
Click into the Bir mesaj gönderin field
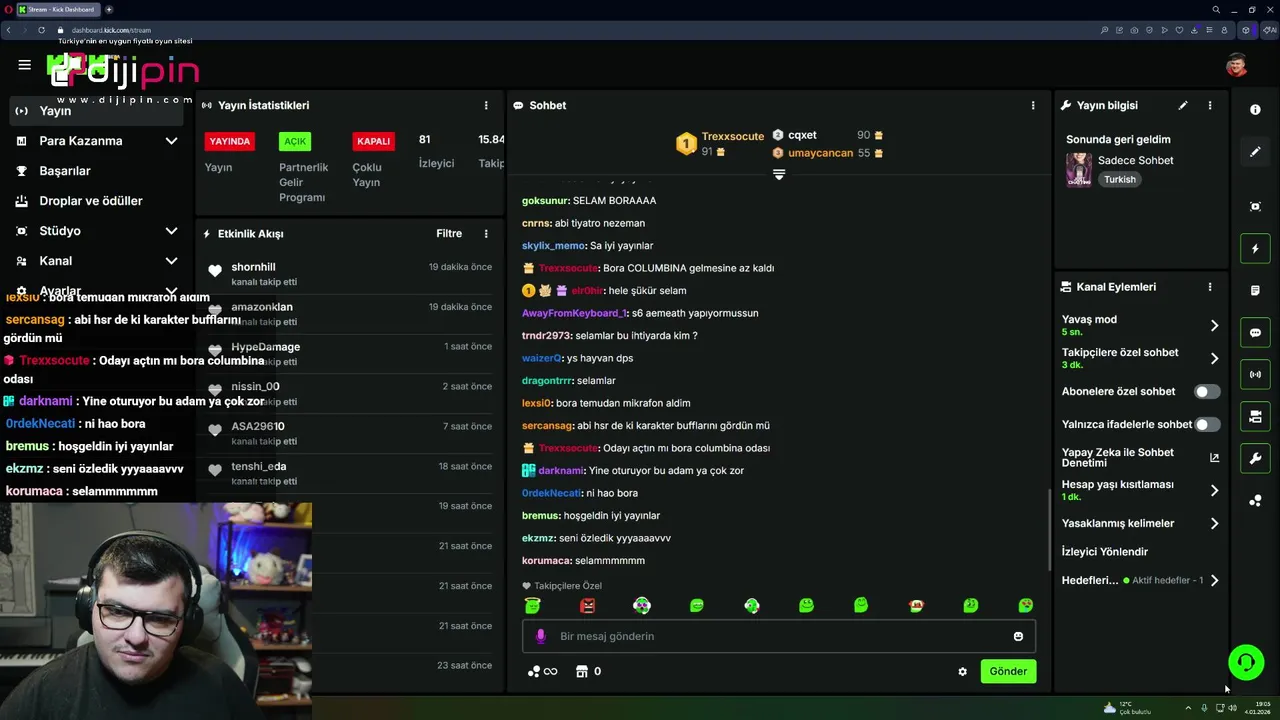(x=779, y=636)
